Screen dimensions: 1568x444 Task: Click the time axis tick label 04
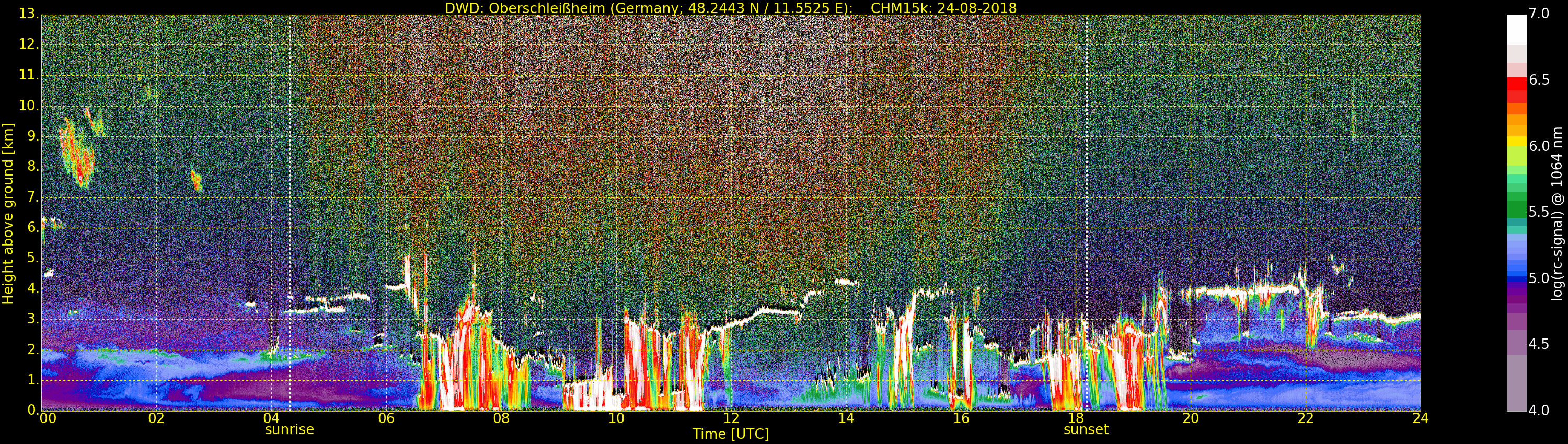point(271,418)
